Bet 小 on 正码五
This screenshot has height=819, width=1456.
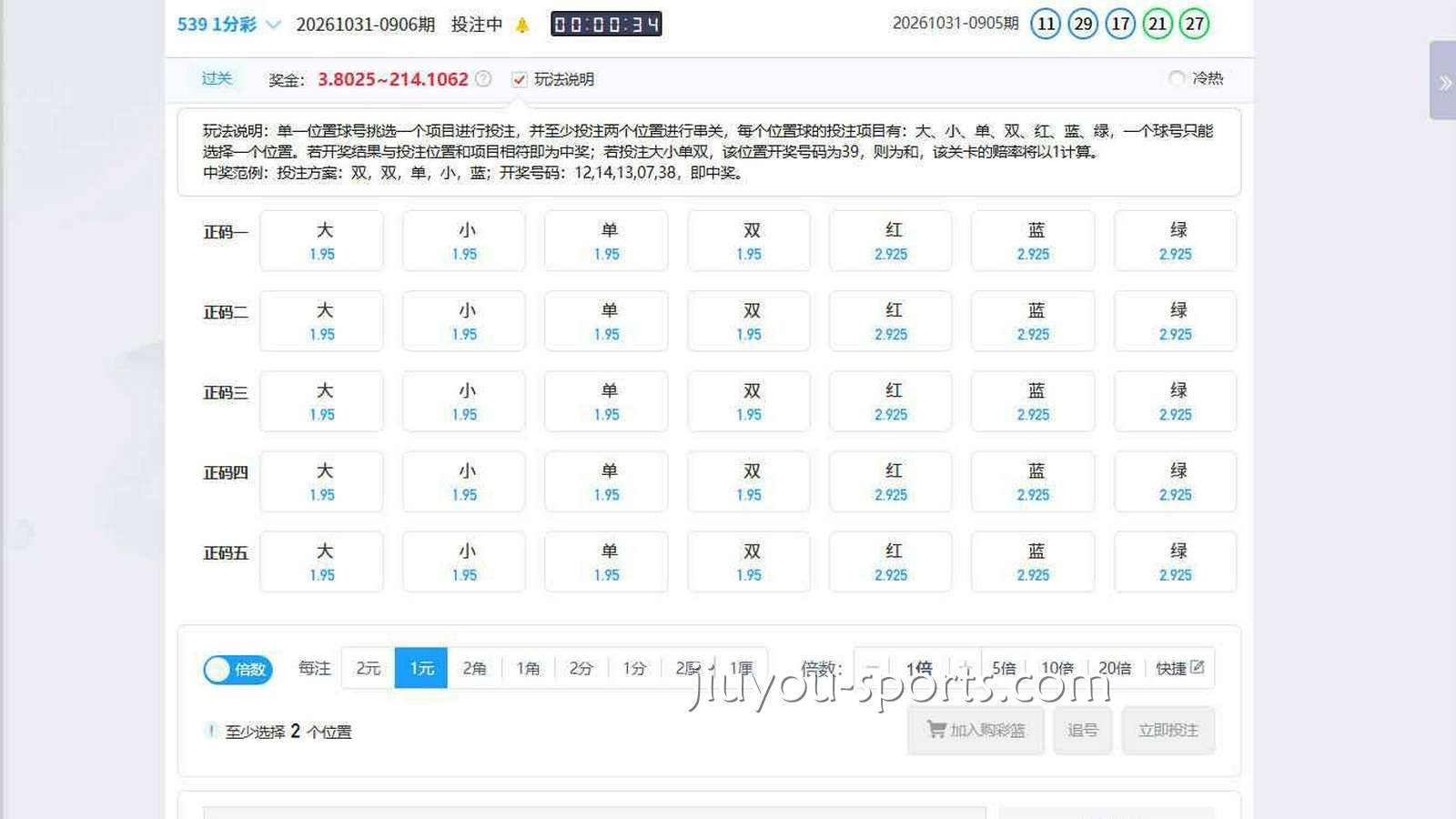(464, 561)
